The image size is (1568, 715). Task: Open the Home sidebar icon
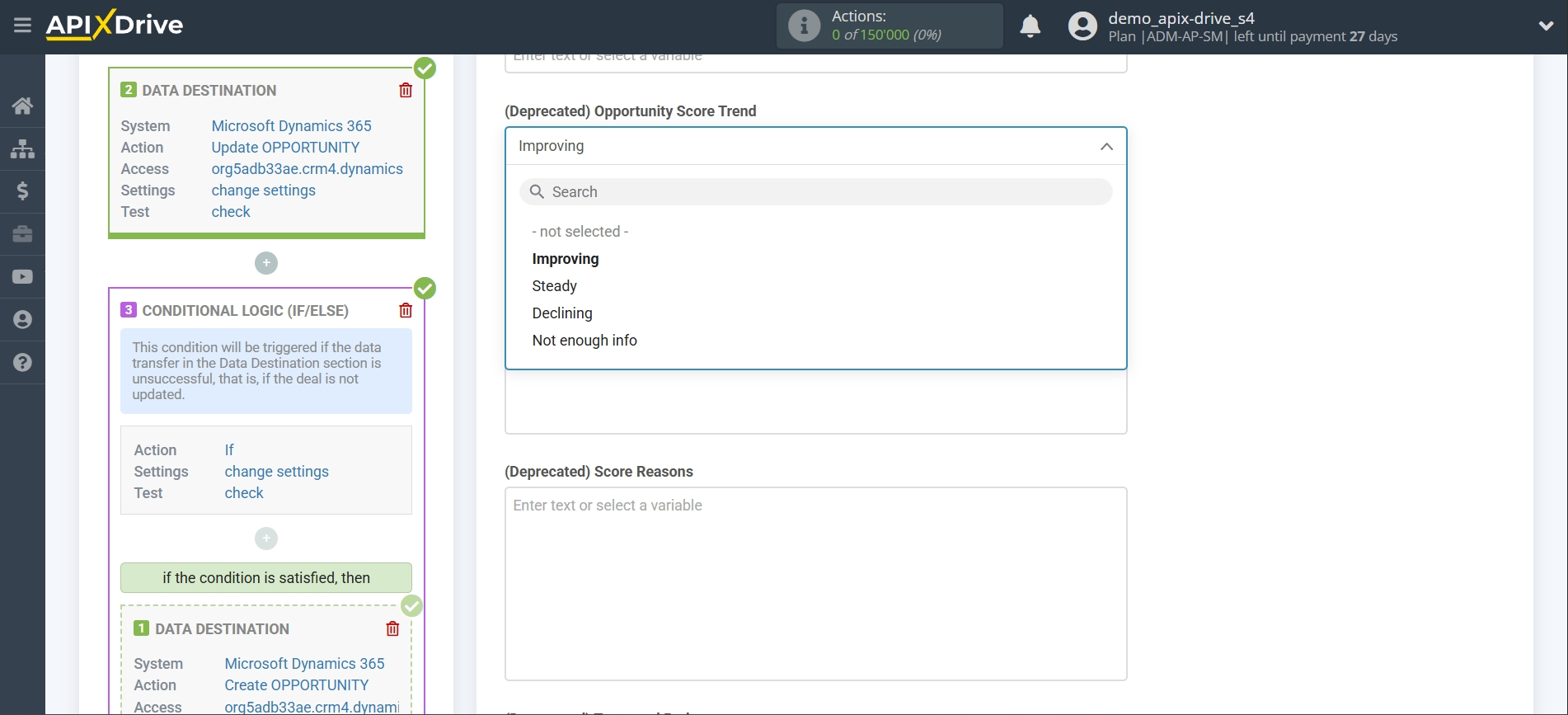tap(22, 106)
